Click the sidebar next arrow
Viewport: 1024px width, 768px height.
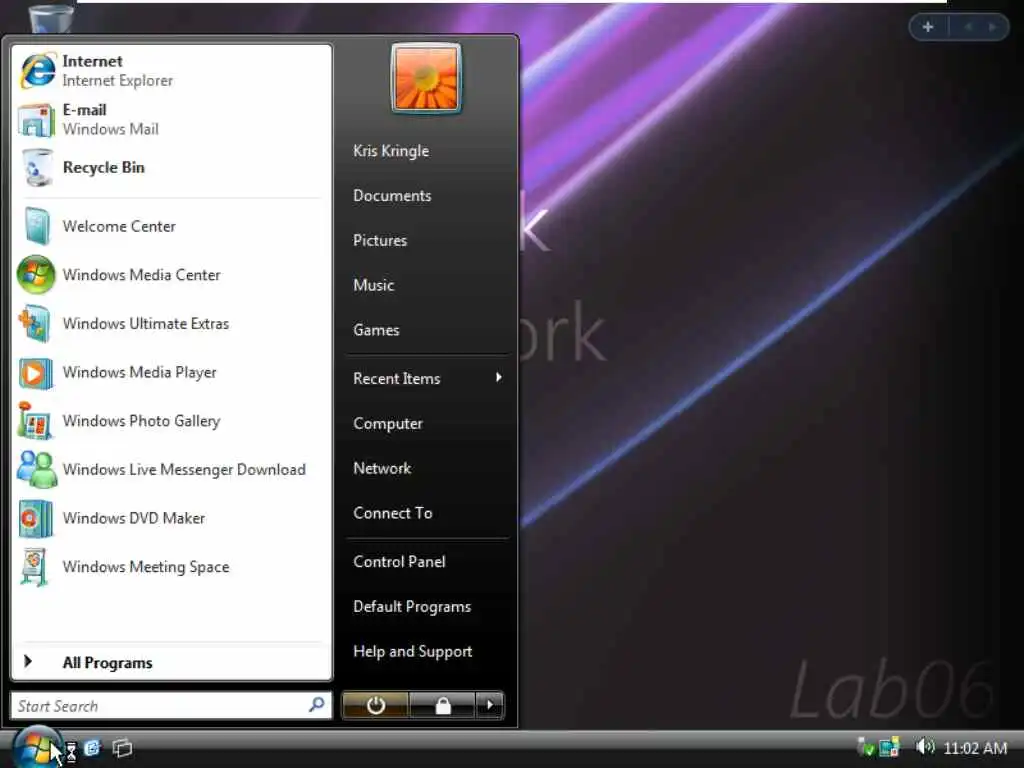pos(992,27)
